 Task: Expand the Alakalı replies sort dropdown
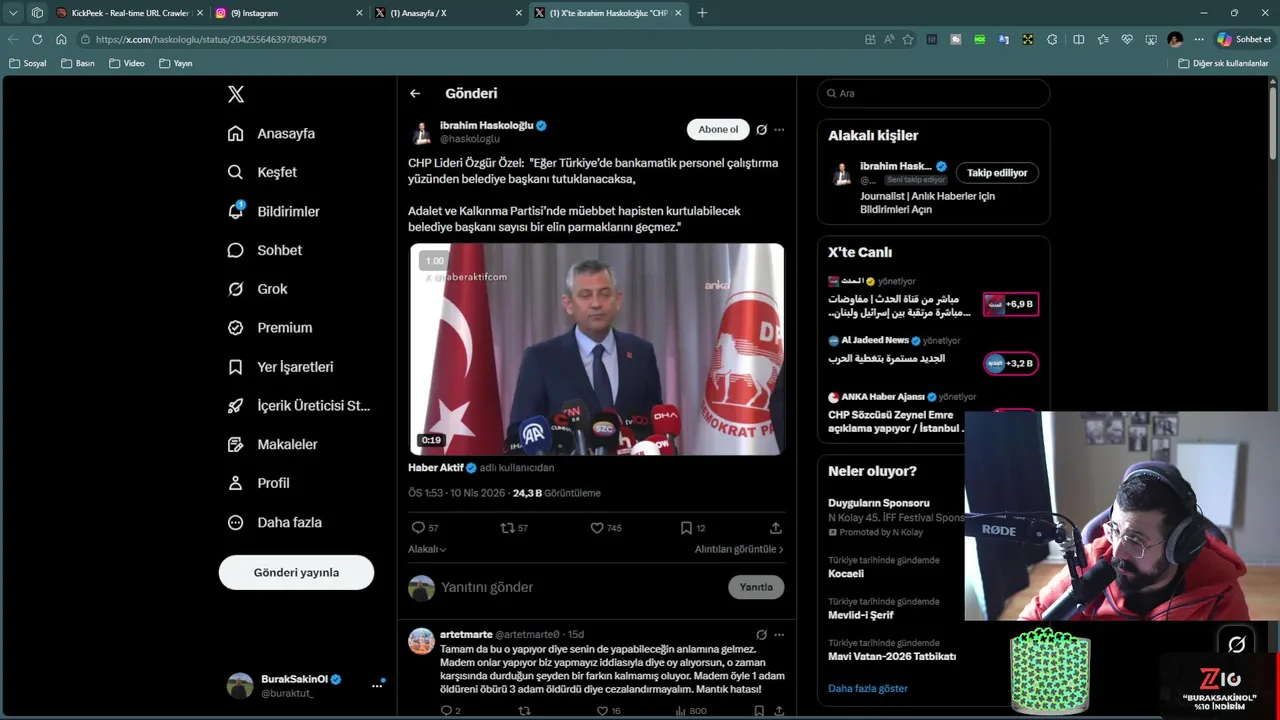tap(427, 549)
